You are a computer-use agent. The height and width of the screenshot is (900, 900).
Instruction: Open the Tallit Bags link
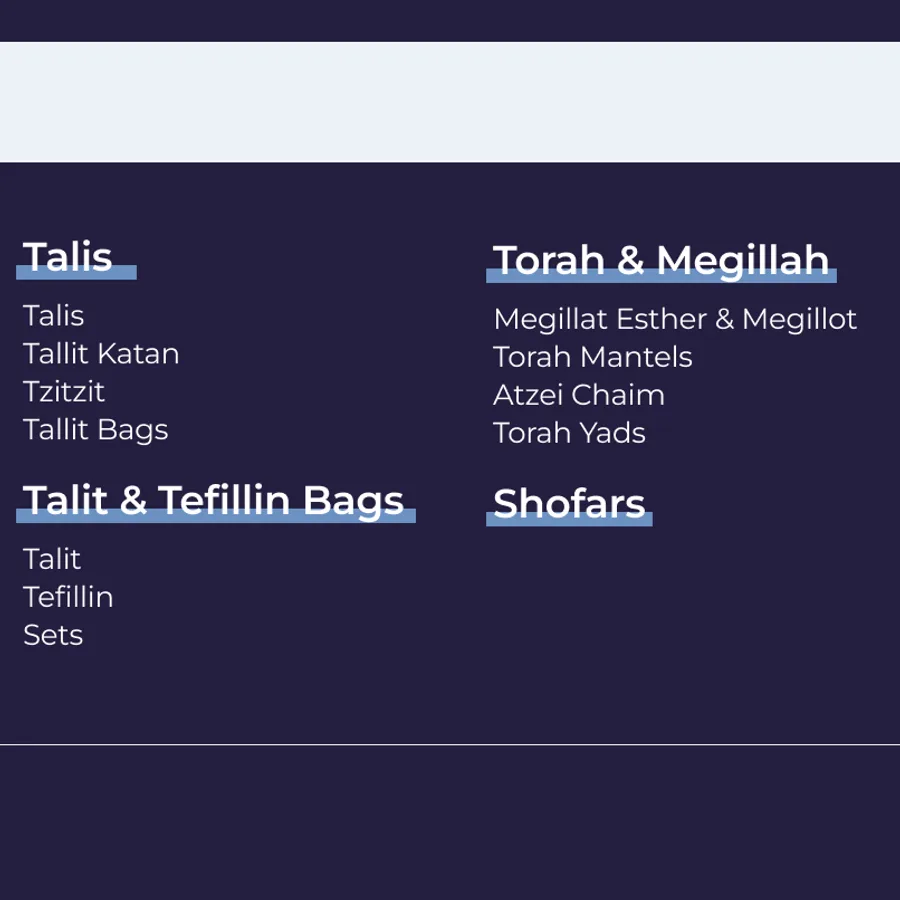coord(96,430)
